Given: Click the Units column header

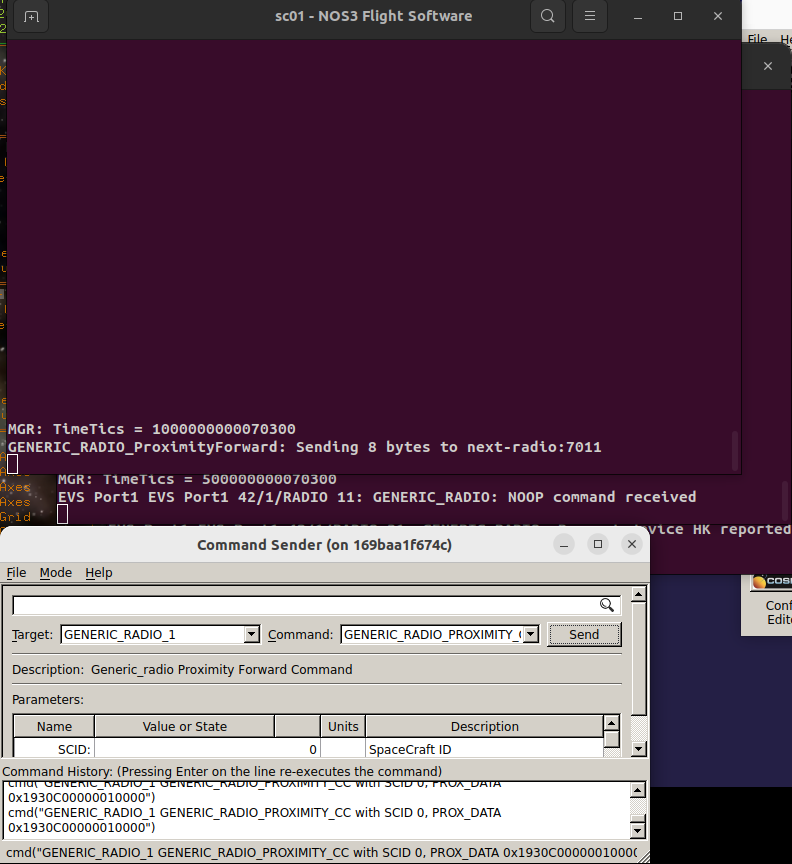Looking at the screenshot, I should point(343,726).
